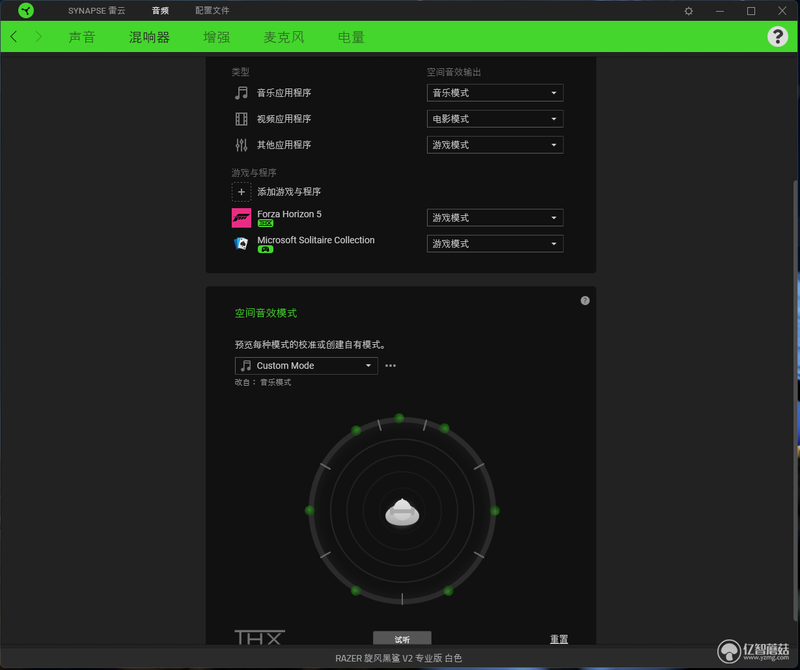
Task: Open the 电量 tab
Action: click(351, 37)
